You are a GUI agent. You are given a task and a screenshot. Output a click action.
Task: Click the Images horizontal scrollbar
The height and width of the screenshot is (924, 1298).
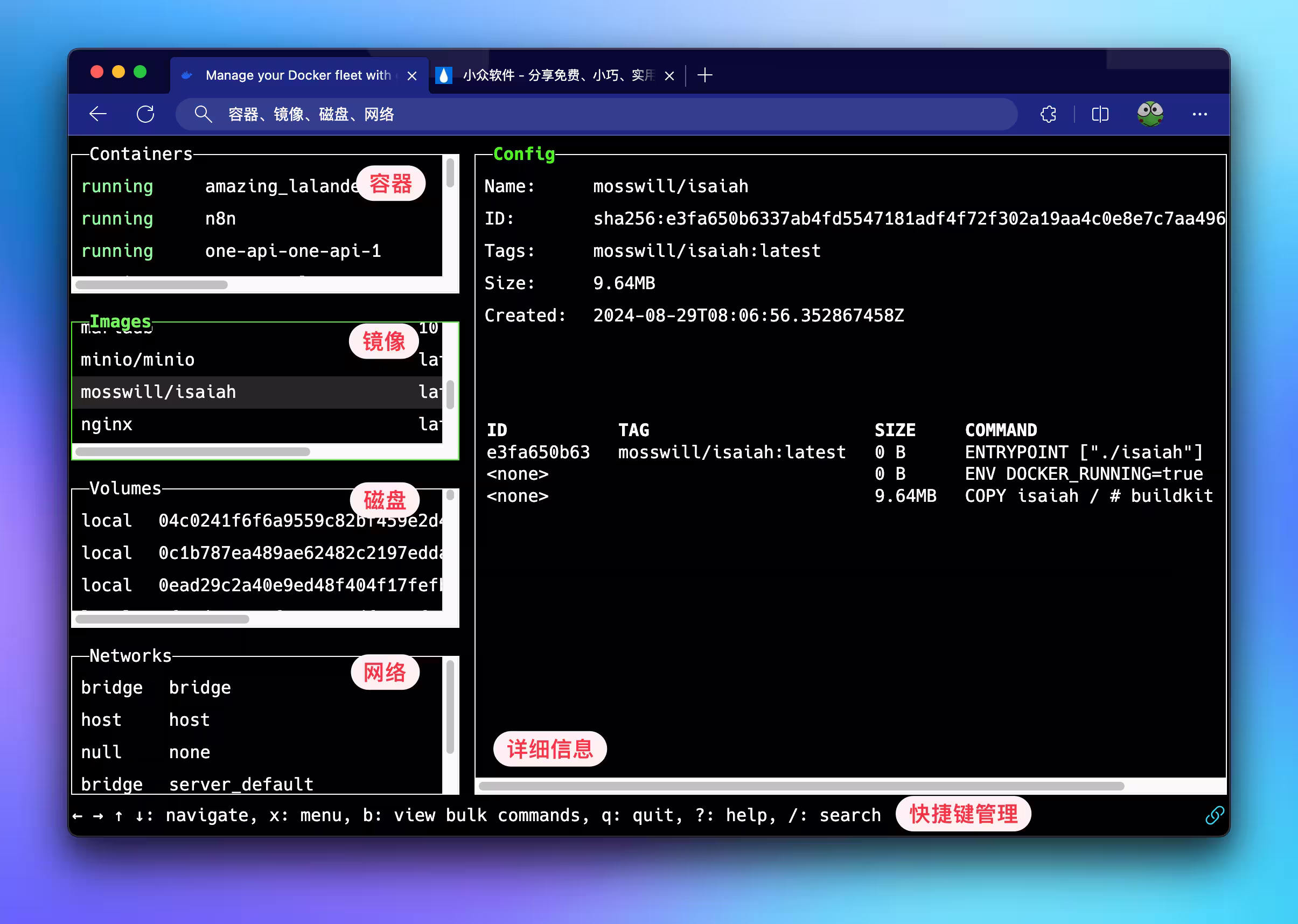[x=192, y=452]
